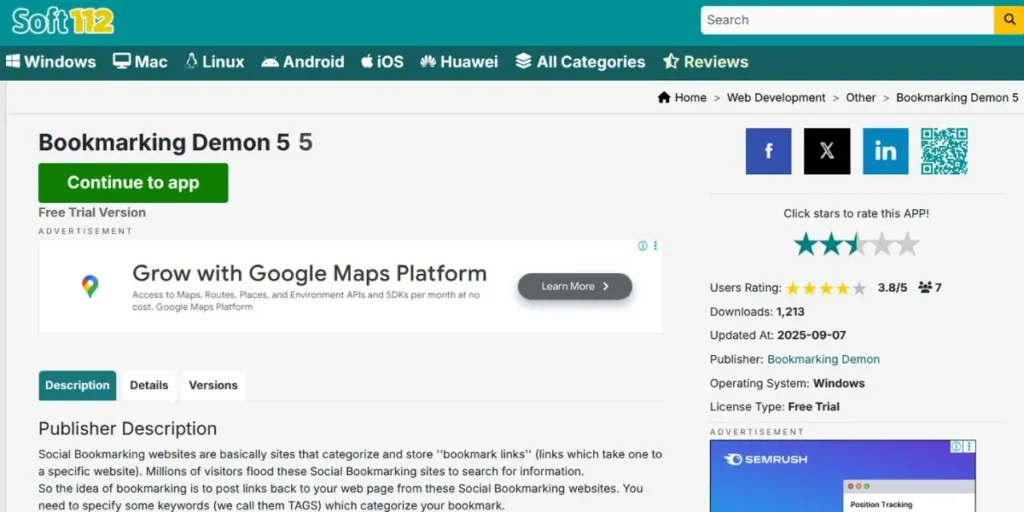This screenshot has width=1024, height=512.
Task: Open the Android category
Action: 302,62
